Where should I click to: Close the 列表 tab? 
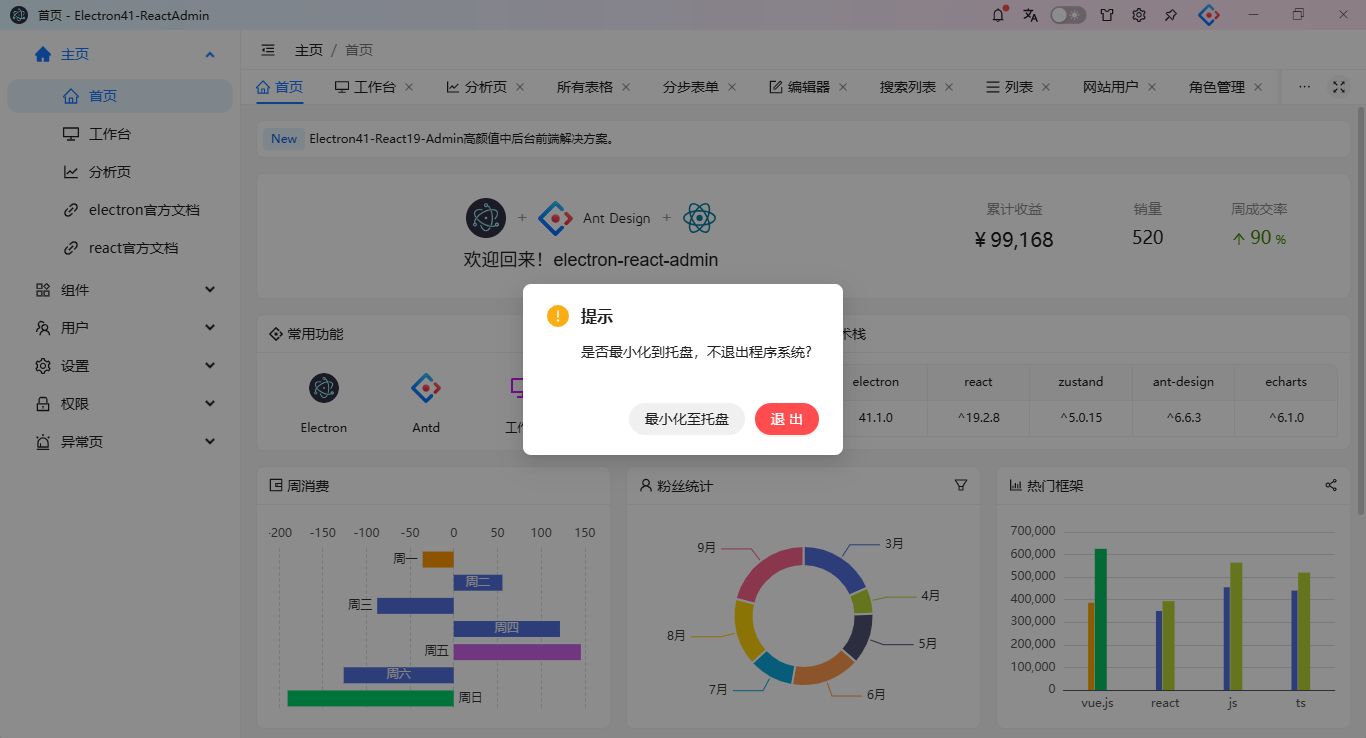click(1046, 87)
